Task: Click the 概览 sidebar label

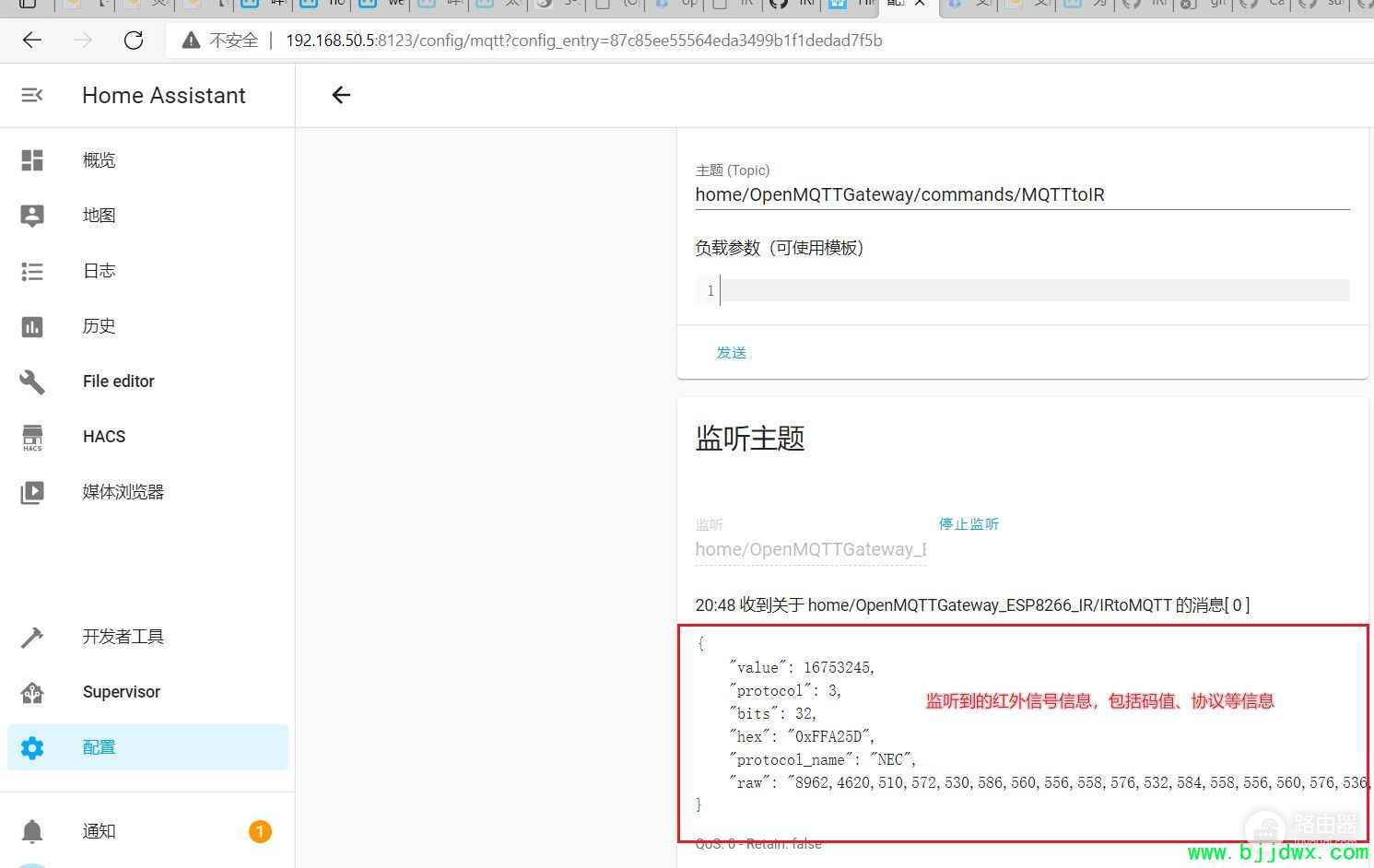Action: click(100, 160)
